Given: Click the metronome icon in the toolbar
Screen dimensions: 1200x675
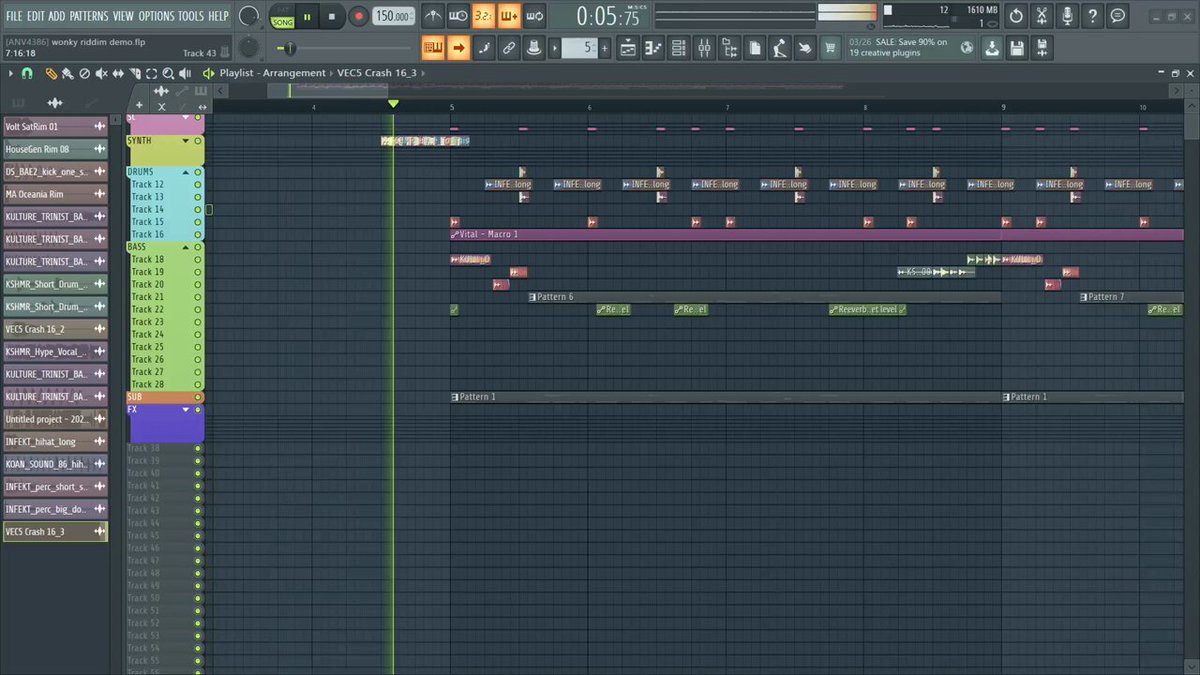Looking at the screenshot, I should click(x=433, y=16).
